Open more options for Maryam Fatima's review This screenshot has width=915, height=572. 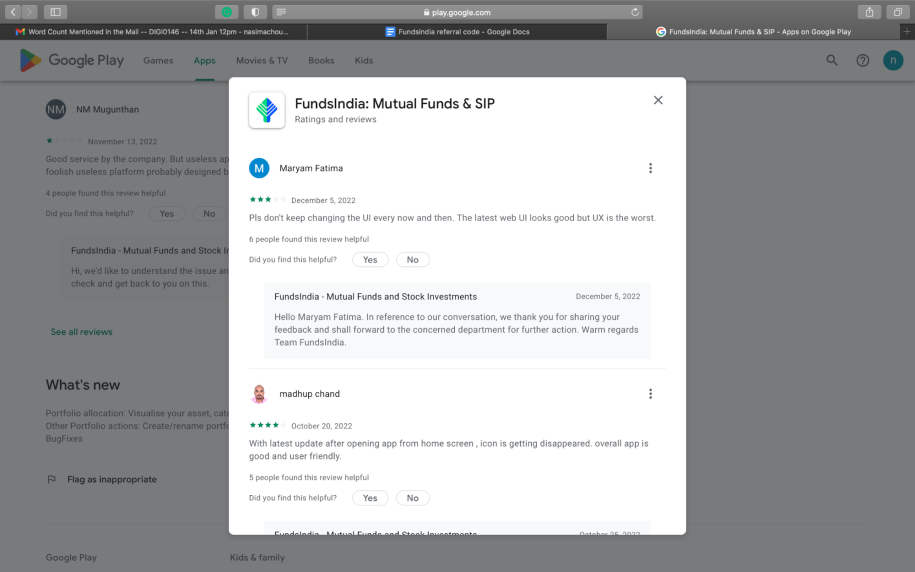point(650,168)
